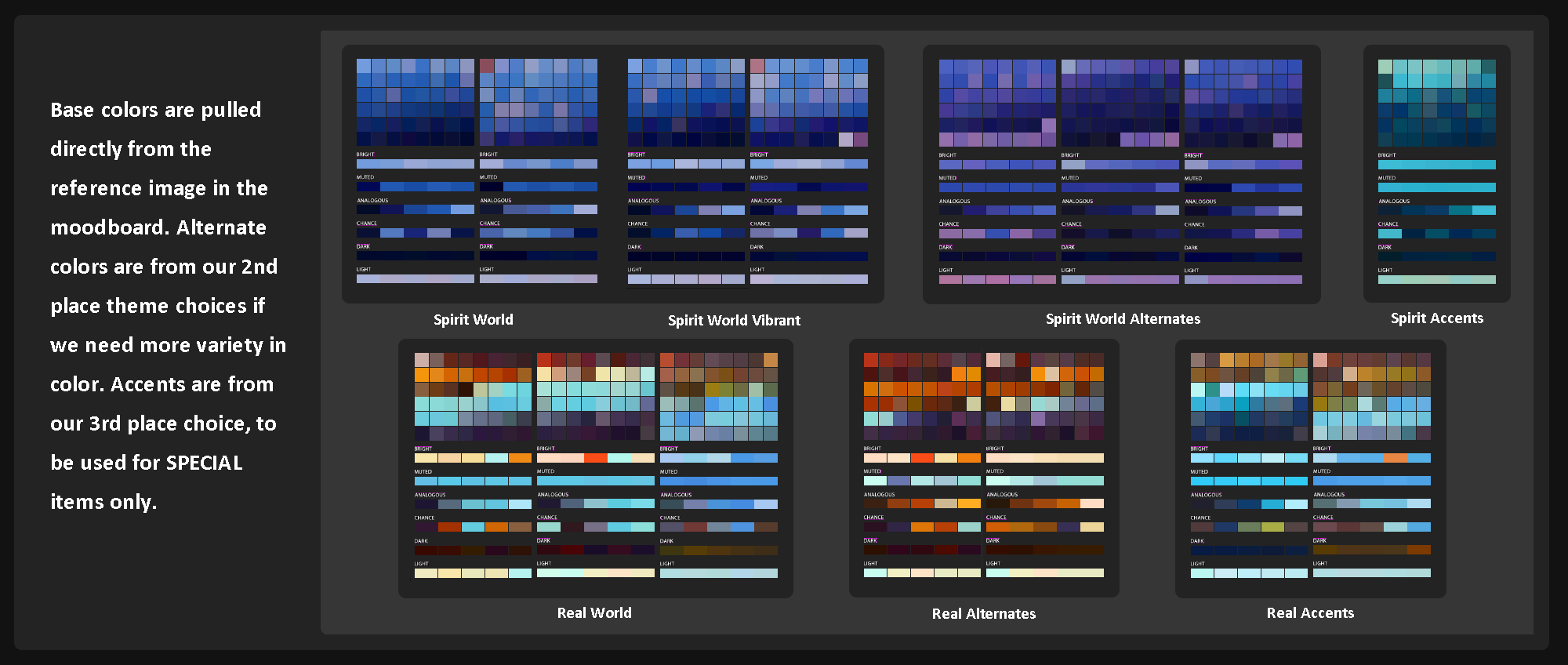The height and width of the screenshot is (665, 1568).
Task: Click the base colors description paragraph
Action: click(x=167, y=305)
